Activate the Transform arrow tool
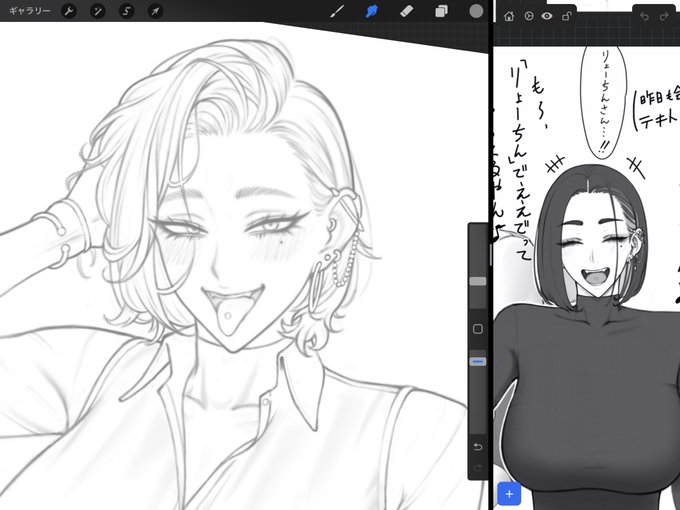This screenshot has height=510, width=680. (155, 11)
